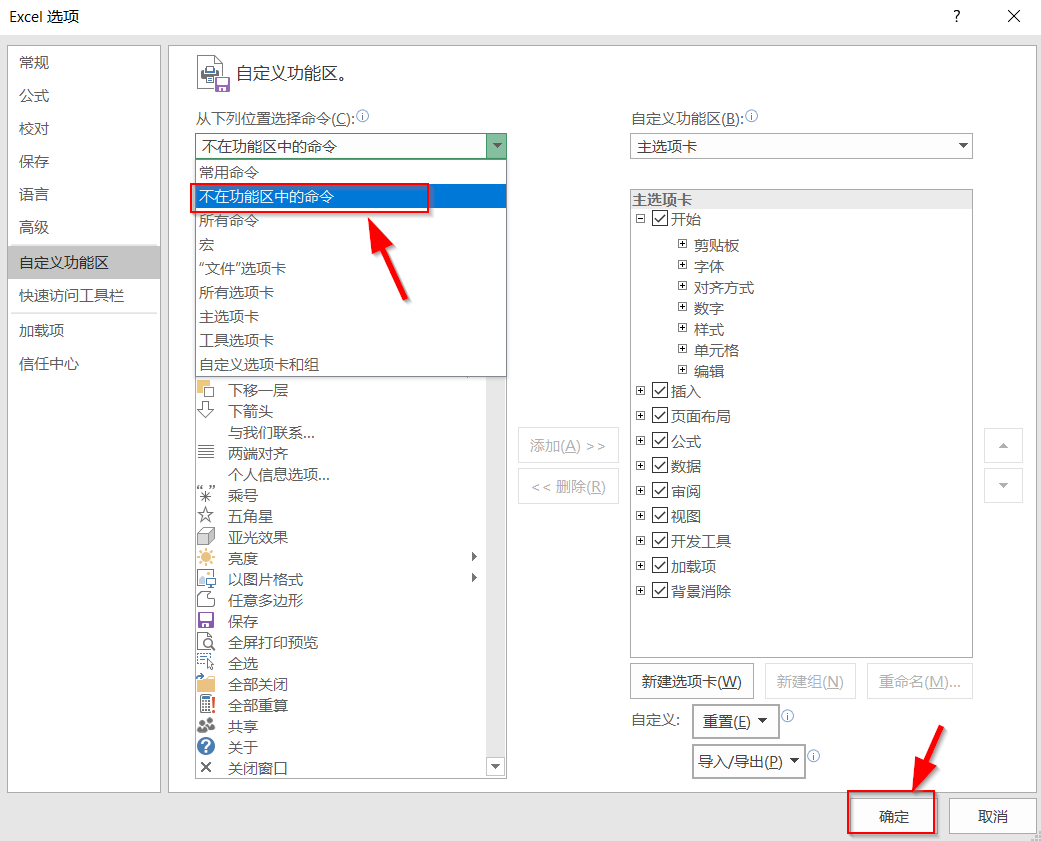Uncheck the 审阅 tab checkbox
The width and height of the screenshot is (1041, 841).
(x=660, y=491)
